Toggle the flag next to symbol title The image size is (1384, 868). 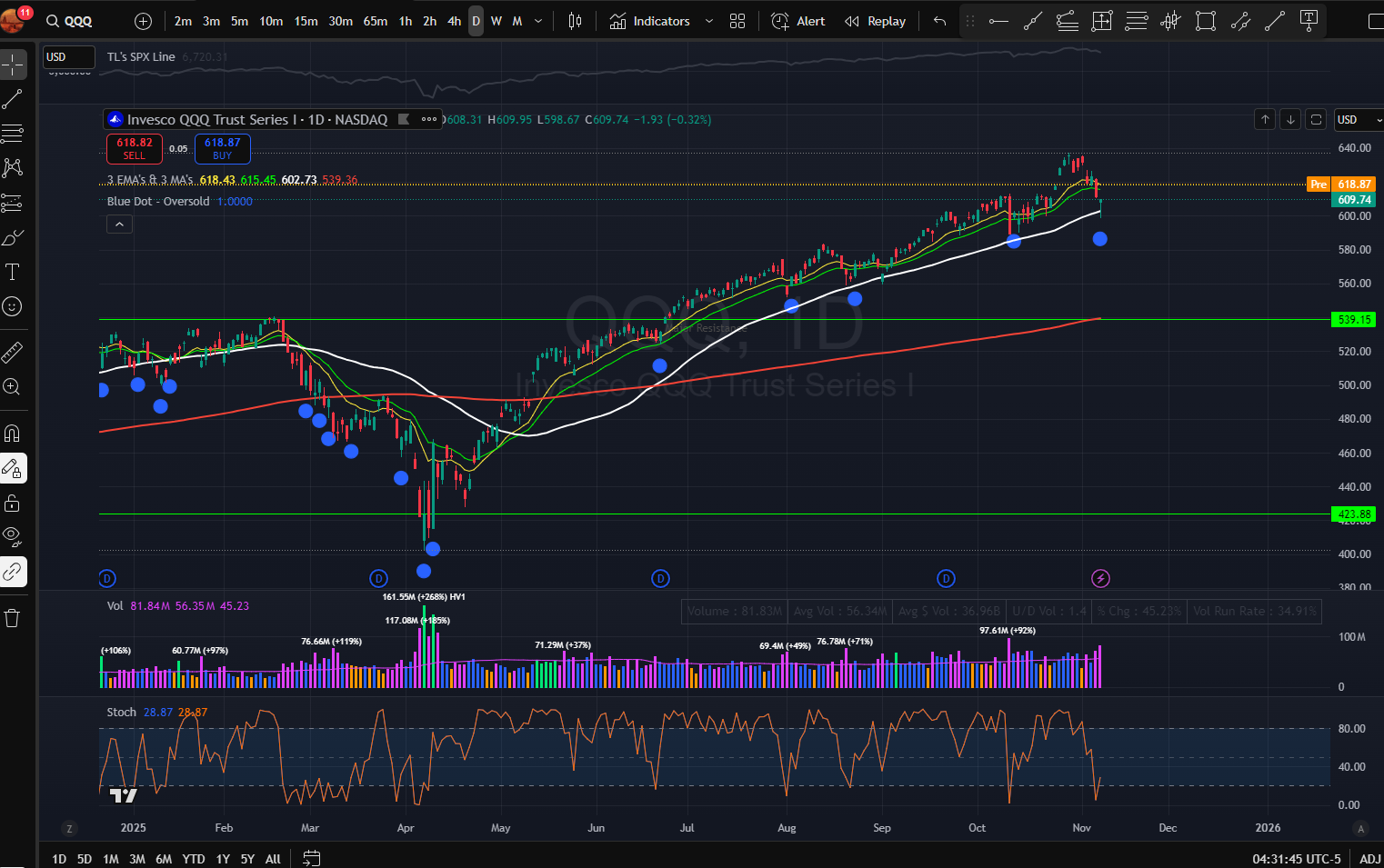coord(403,119)
